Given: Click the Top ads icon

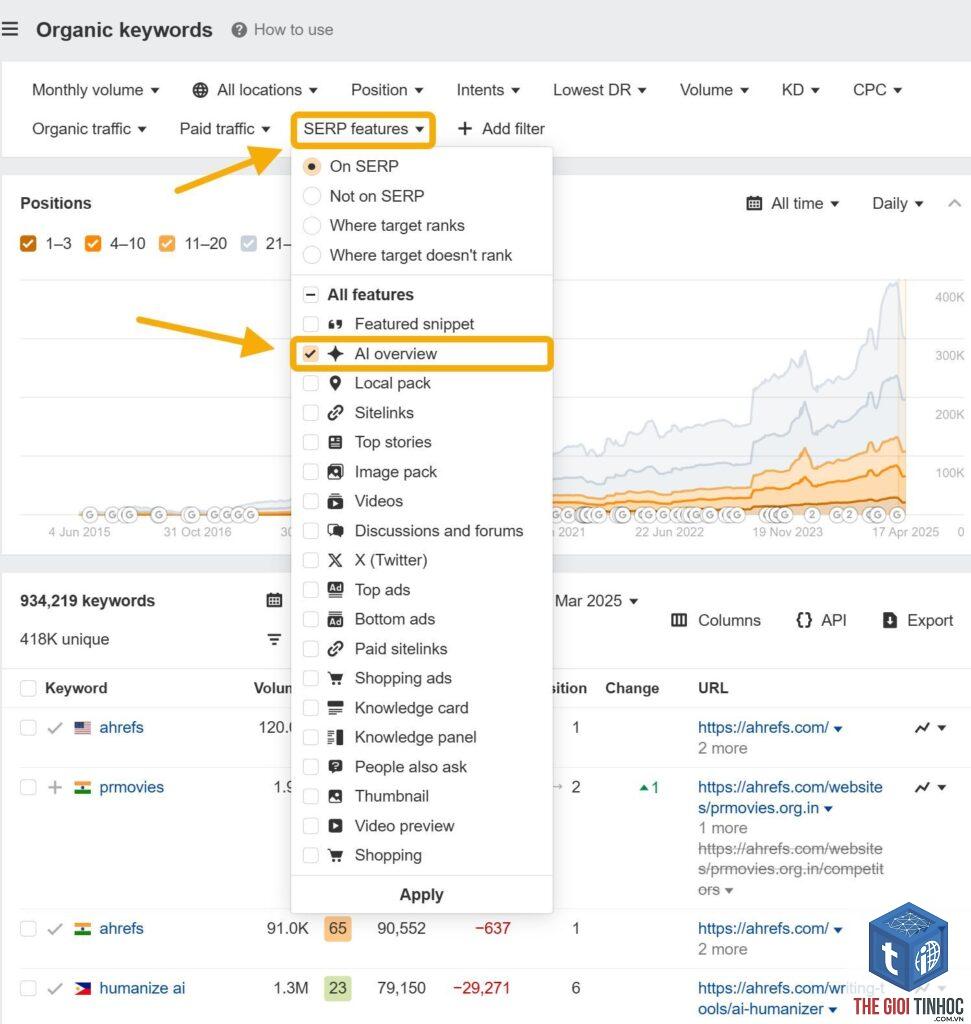Looking at the screenshot, I should 335,590.
